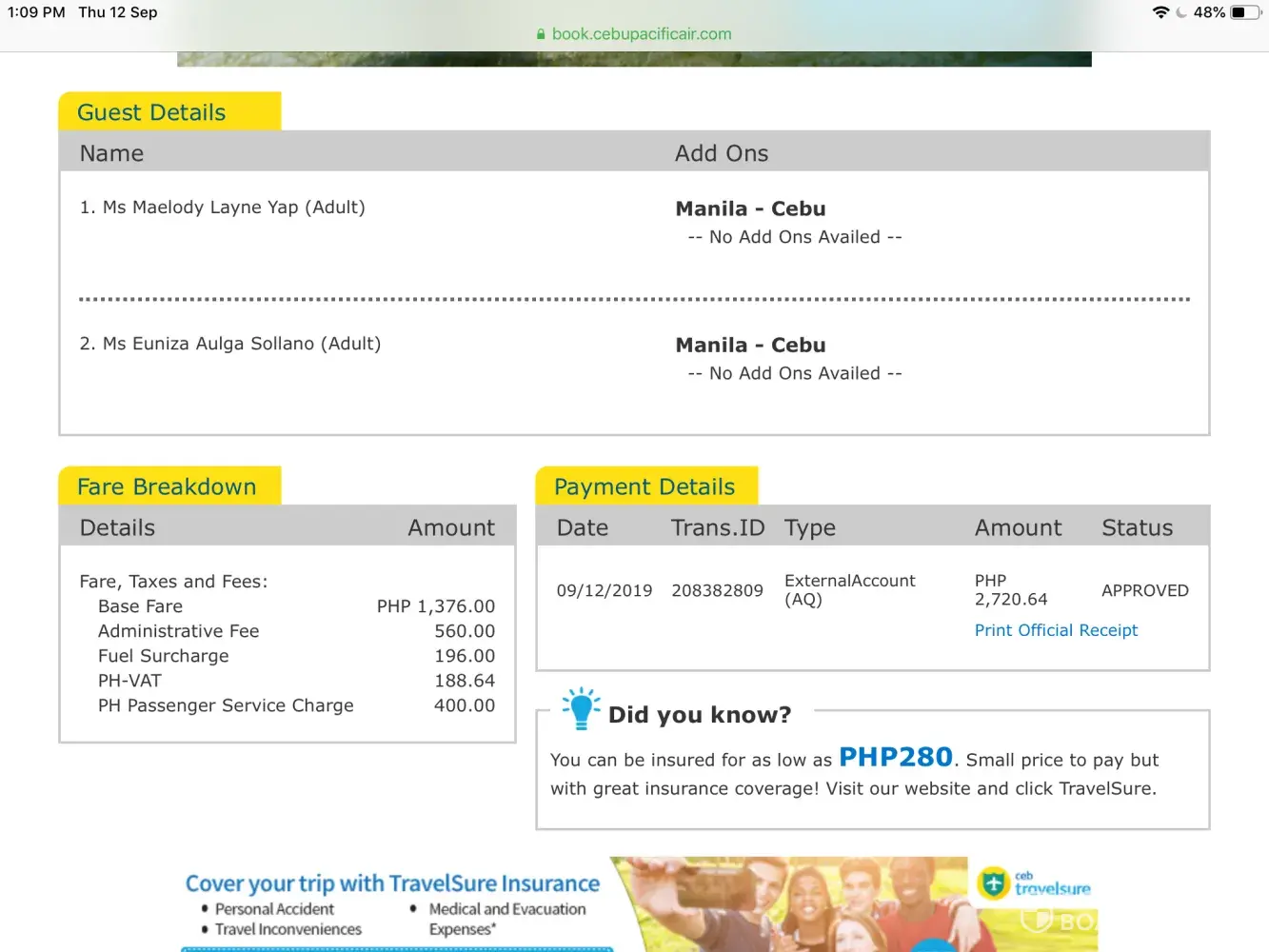The height and width of the screenshot is (952, 1269).
Task: Click Administrative Fee amount 560.00
Action: [465, 631]
